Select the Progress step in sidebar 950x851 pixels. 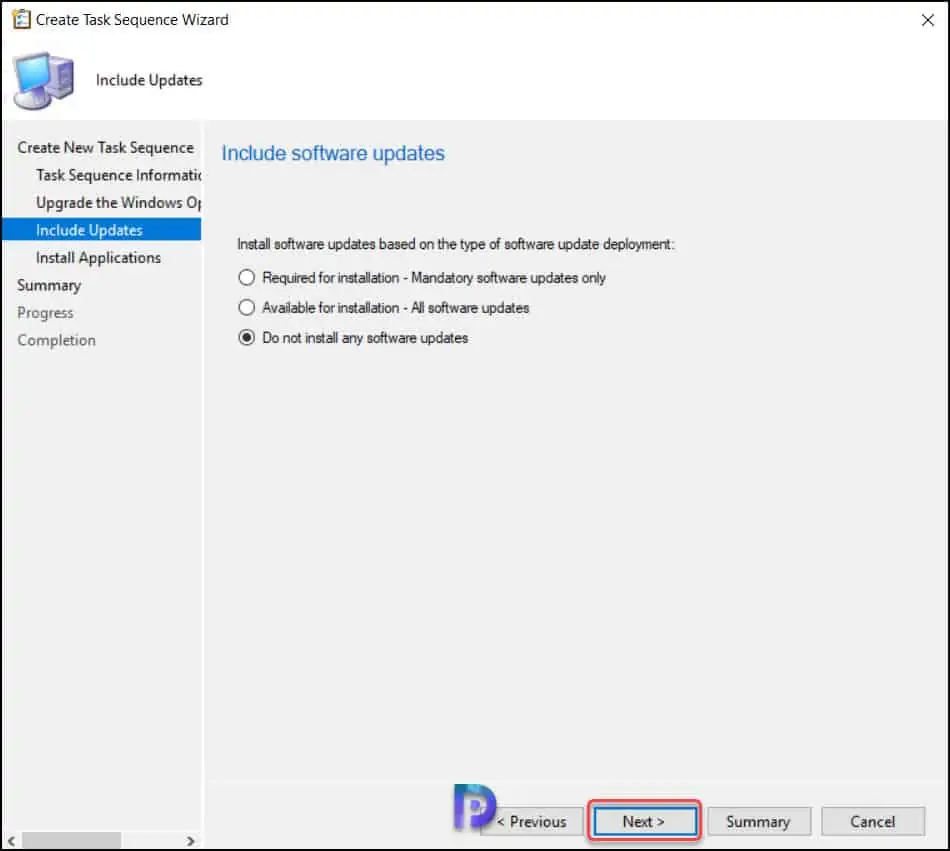pos(45,313)
